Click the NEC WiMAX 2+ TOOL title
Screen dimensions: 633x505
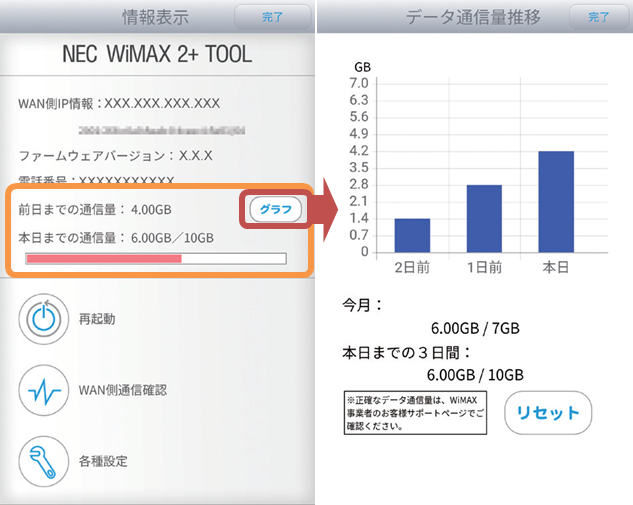tap(157, 54)
